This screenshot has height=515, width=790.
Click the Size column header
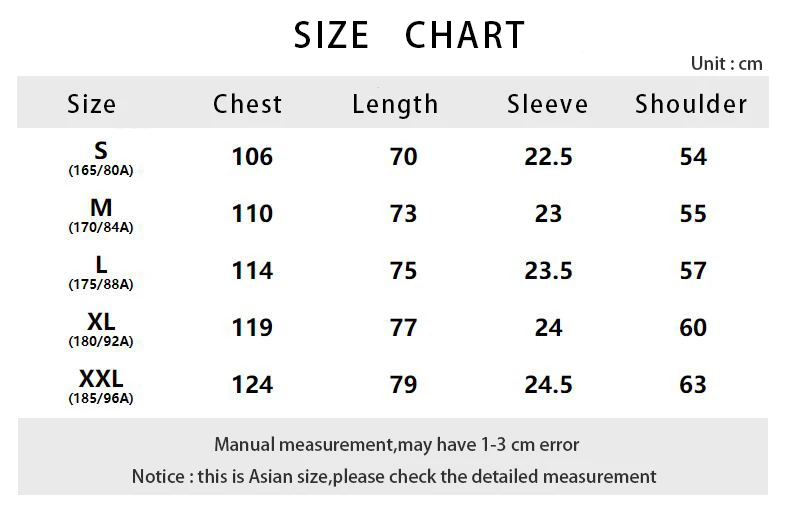[92, 104]
